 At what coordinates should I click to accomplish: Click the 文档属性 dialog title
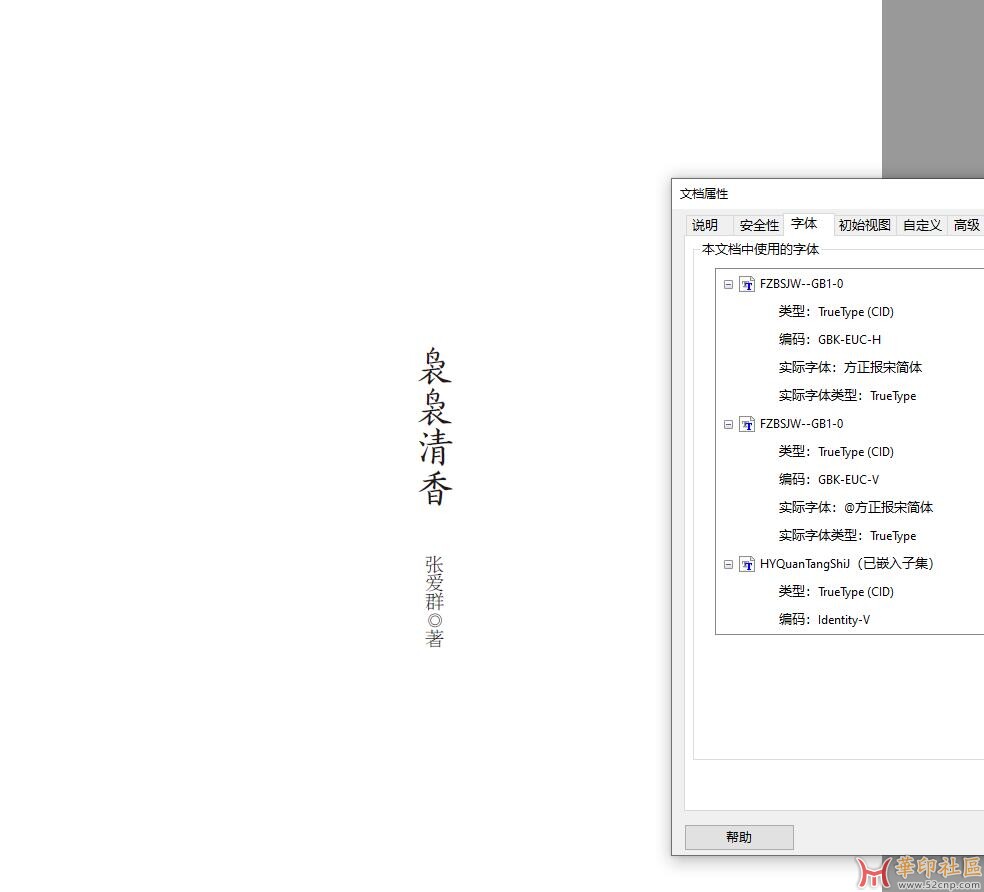pyautogui.click(x=704, y=194)
